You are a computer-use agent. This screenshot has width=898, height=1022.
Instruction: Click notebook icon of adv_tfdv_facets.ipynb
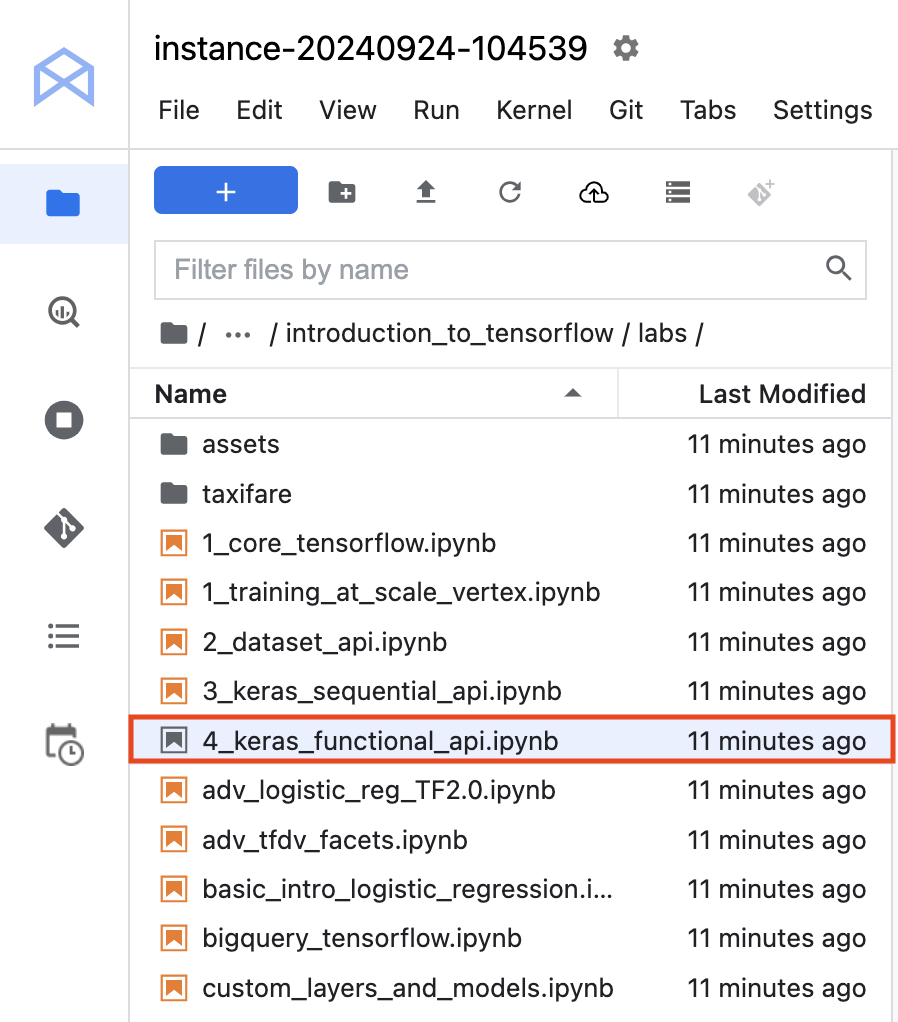click(174, 840)
